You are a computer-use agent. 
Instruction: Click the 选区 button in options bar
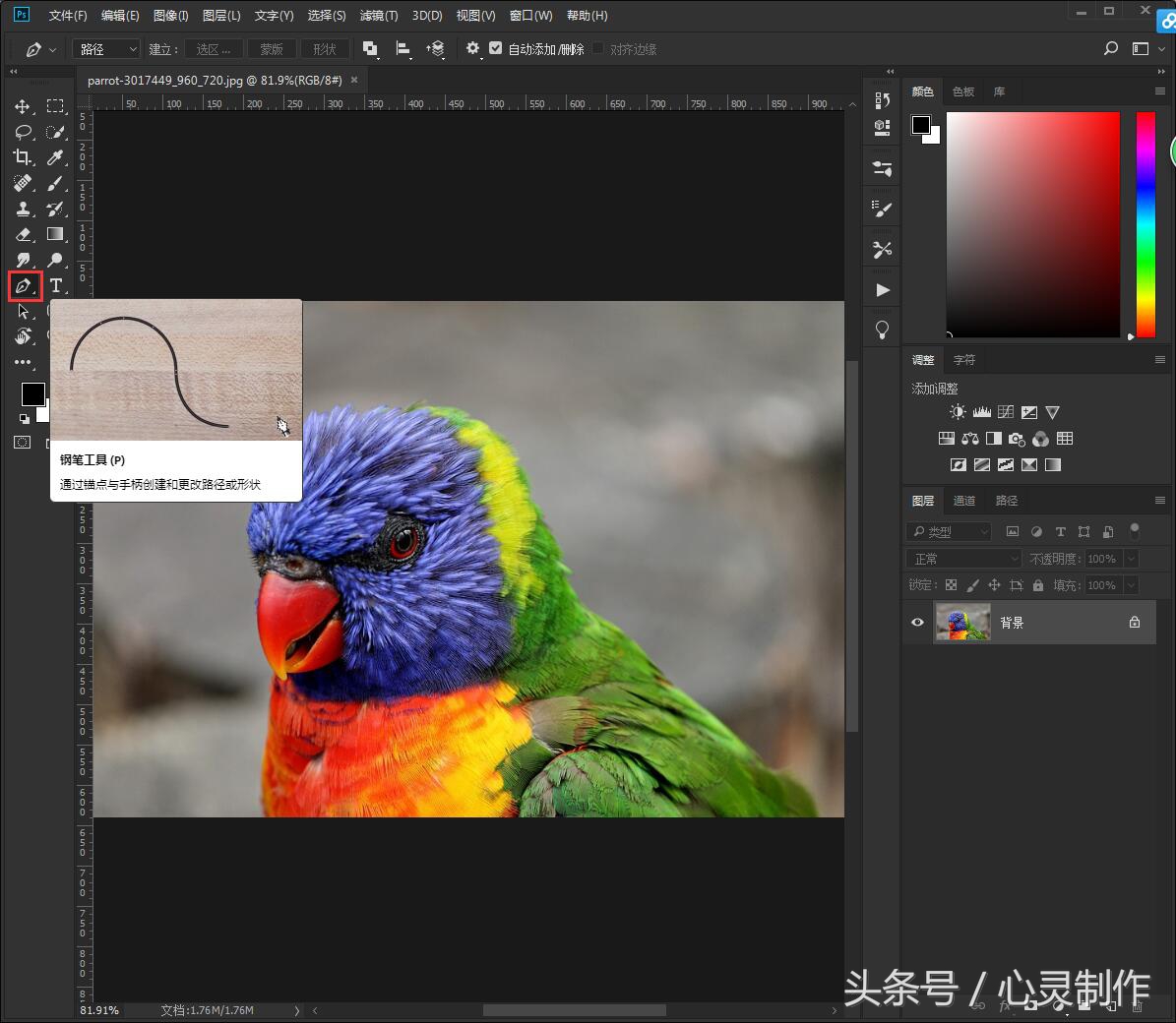click(x=213, y=49)
